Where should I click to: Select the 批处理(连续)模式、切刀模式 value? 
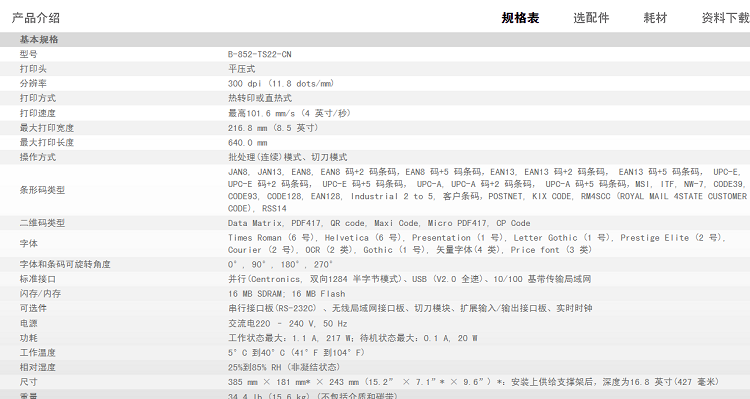pos(287,157)
